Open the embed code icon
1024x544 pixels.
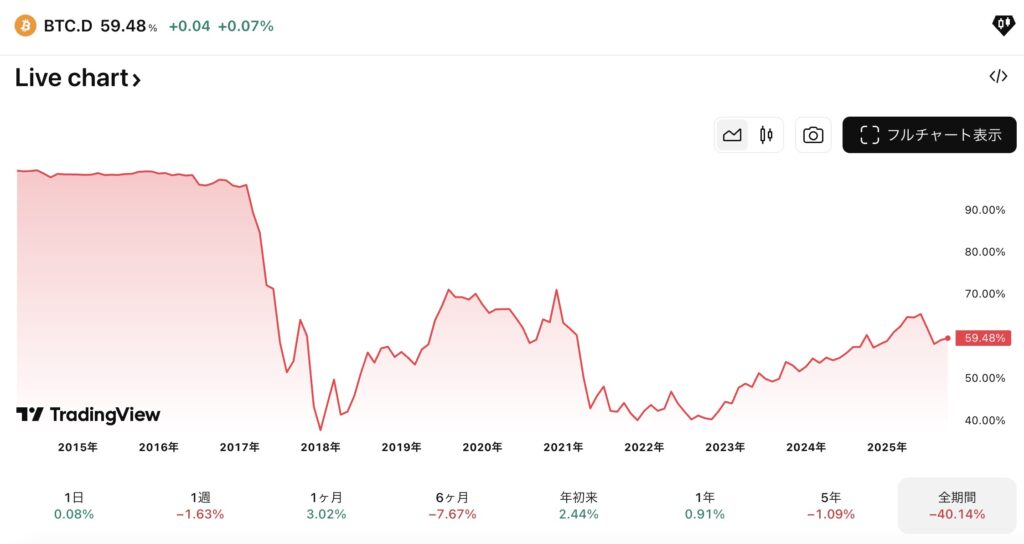pyautogui.click(x=997, y=77)
